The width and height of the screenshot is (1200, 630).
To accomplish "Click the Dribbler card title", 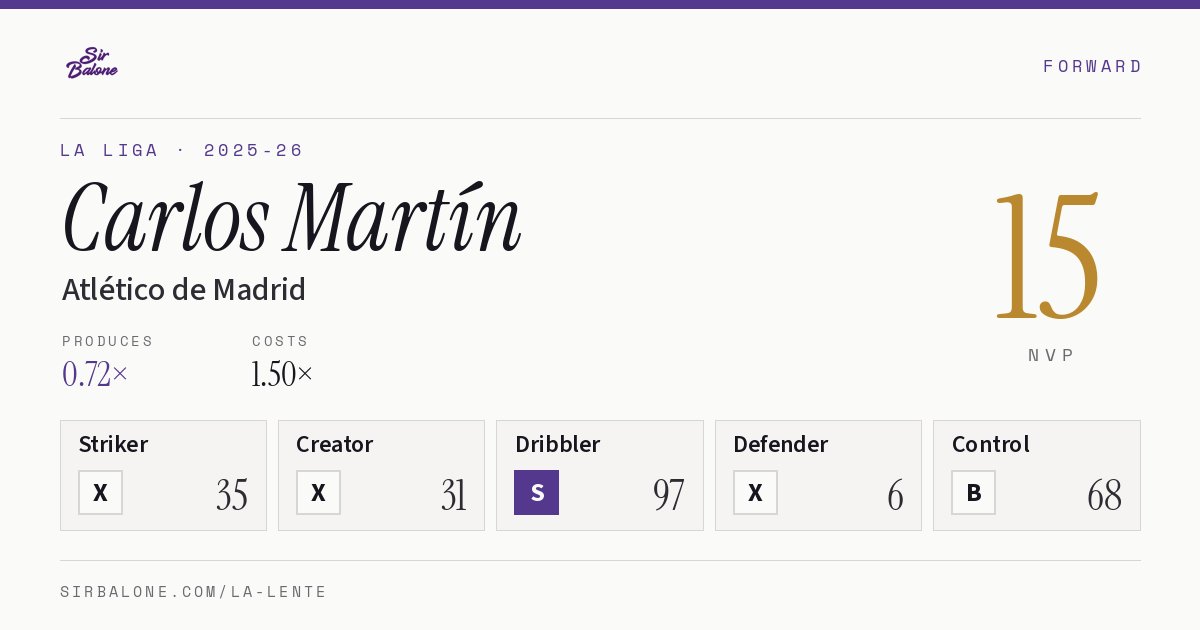I will [x=557, y=444].
